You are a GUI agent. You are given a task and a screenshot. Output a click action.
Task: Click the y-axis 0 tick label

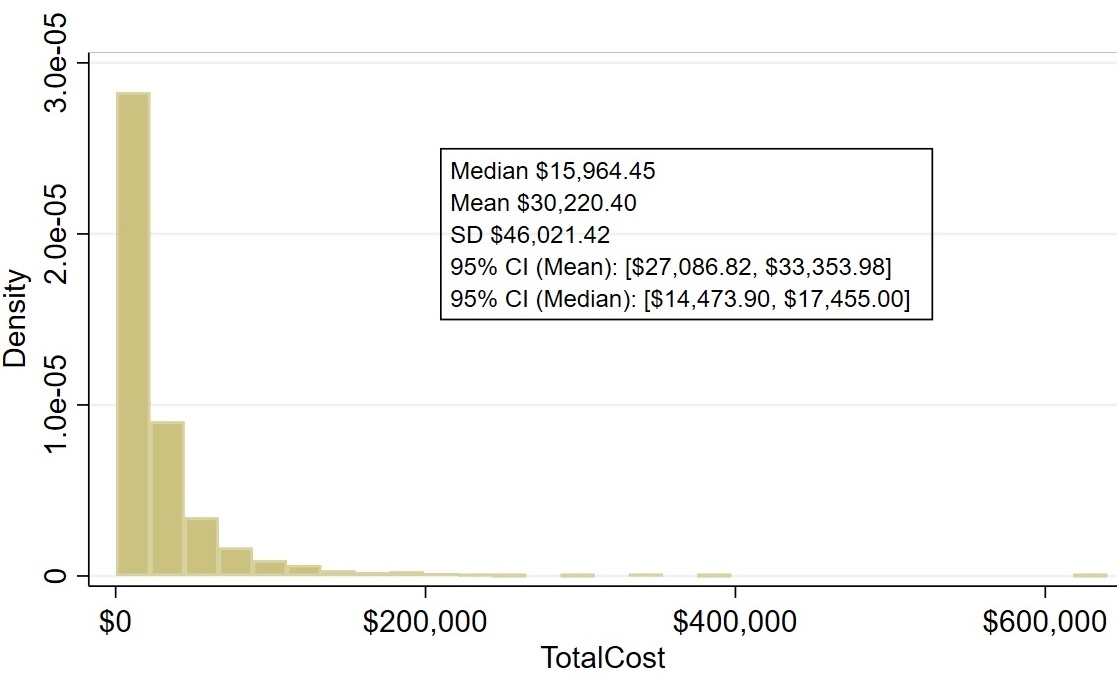tap(58, 576)
